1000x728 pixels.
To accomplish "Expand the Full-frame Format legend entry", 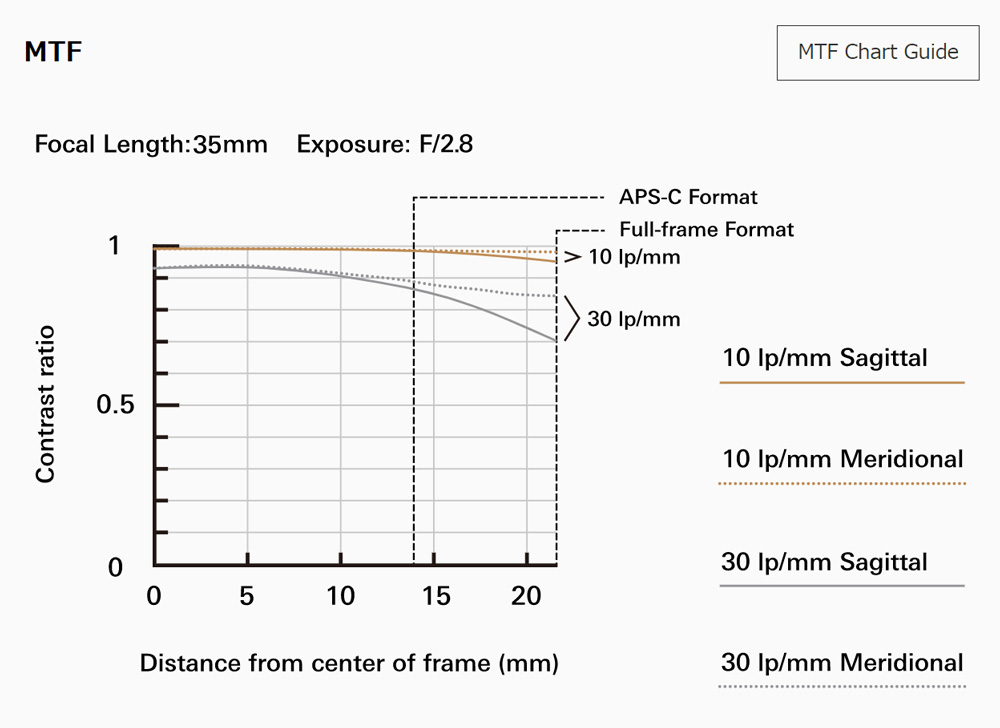I will pyautogui.click(x=707, y=229).
